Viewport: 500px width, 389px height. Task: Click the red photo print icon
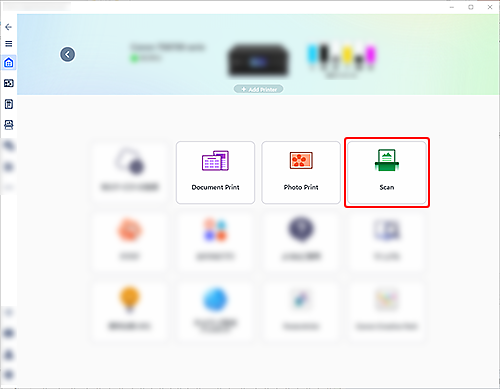tap(301, 160)
